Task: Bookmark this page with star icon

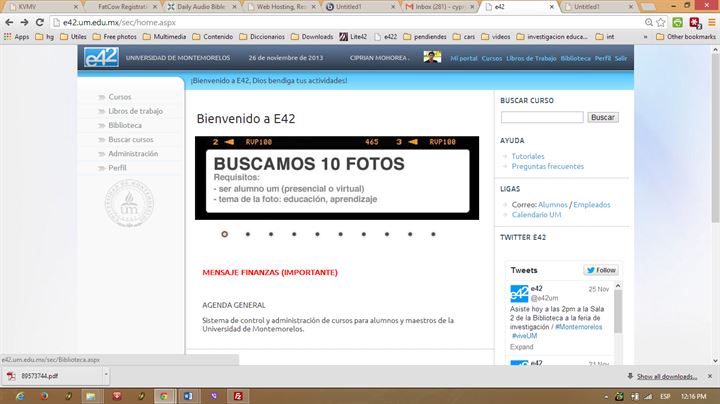Action: (x=661, y=22)
